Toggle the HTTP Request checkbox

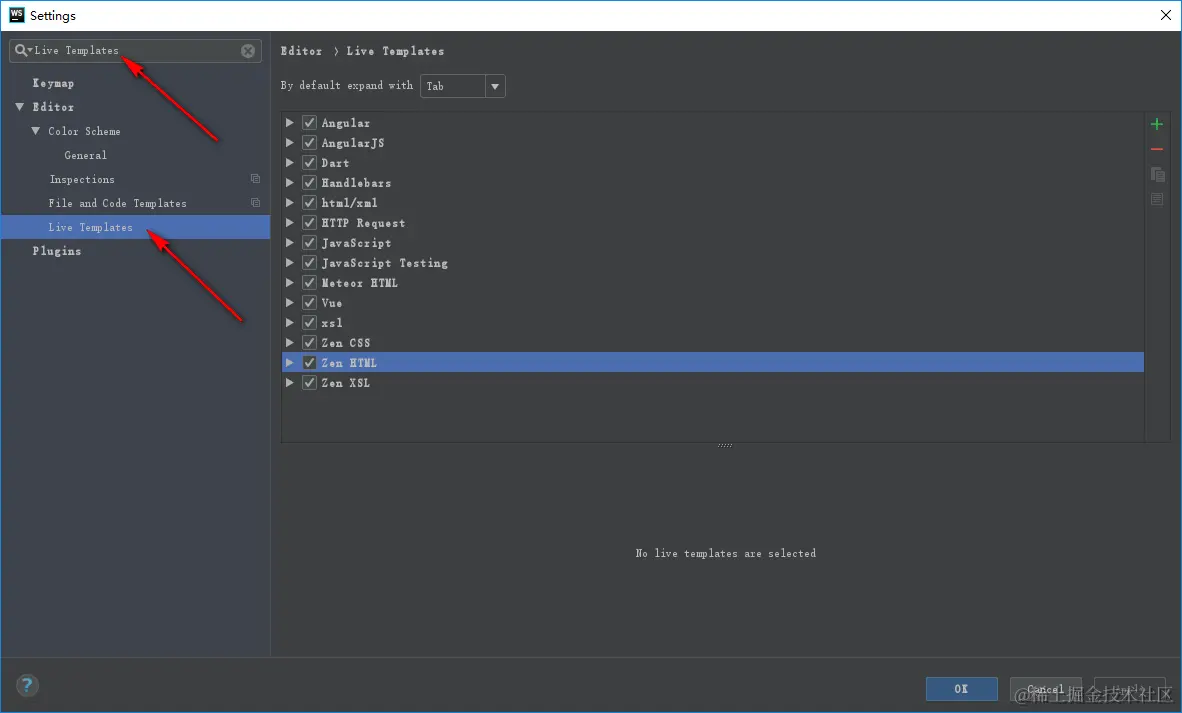coord(309,222)
